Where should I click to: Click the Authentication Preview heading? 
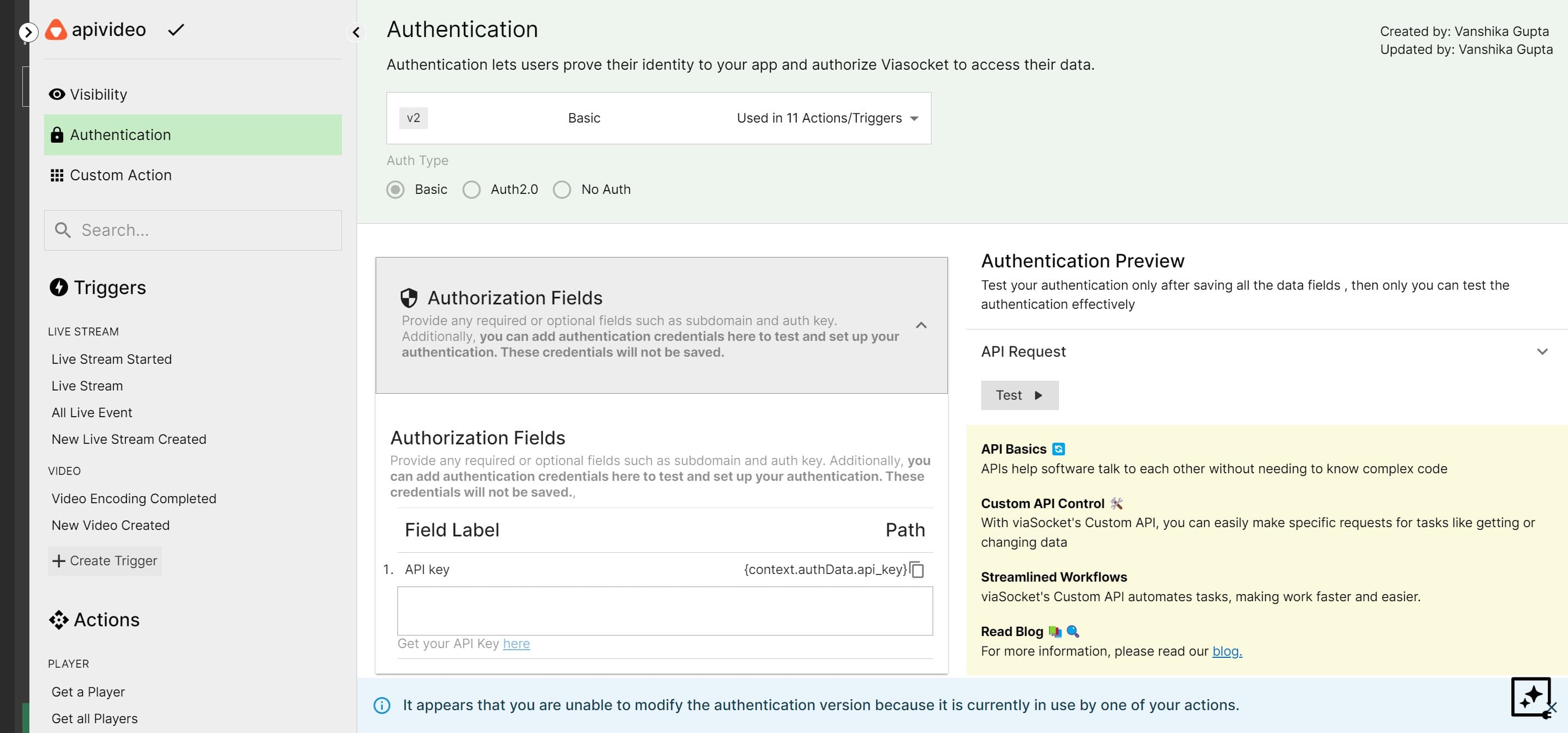click(x=1082, y=261)
